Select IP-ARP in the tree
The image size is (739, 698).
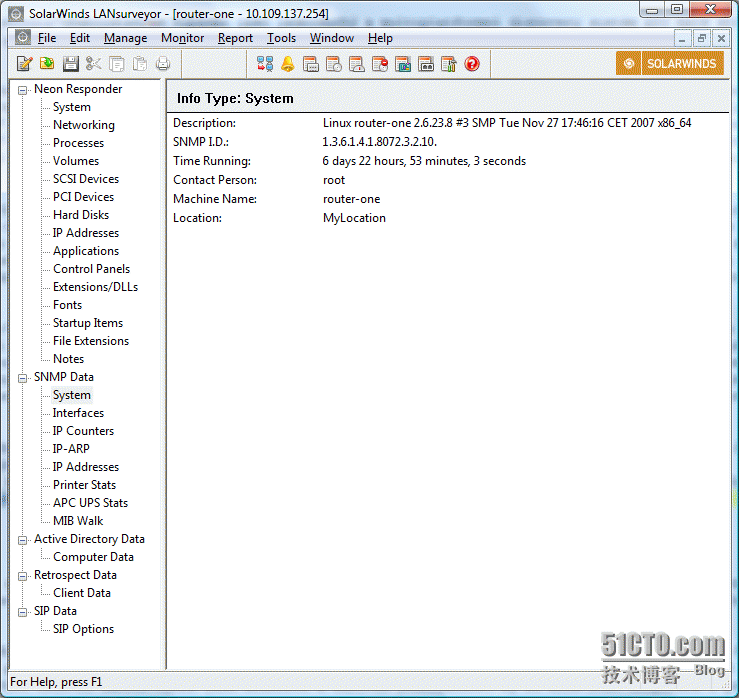(71, 449)
